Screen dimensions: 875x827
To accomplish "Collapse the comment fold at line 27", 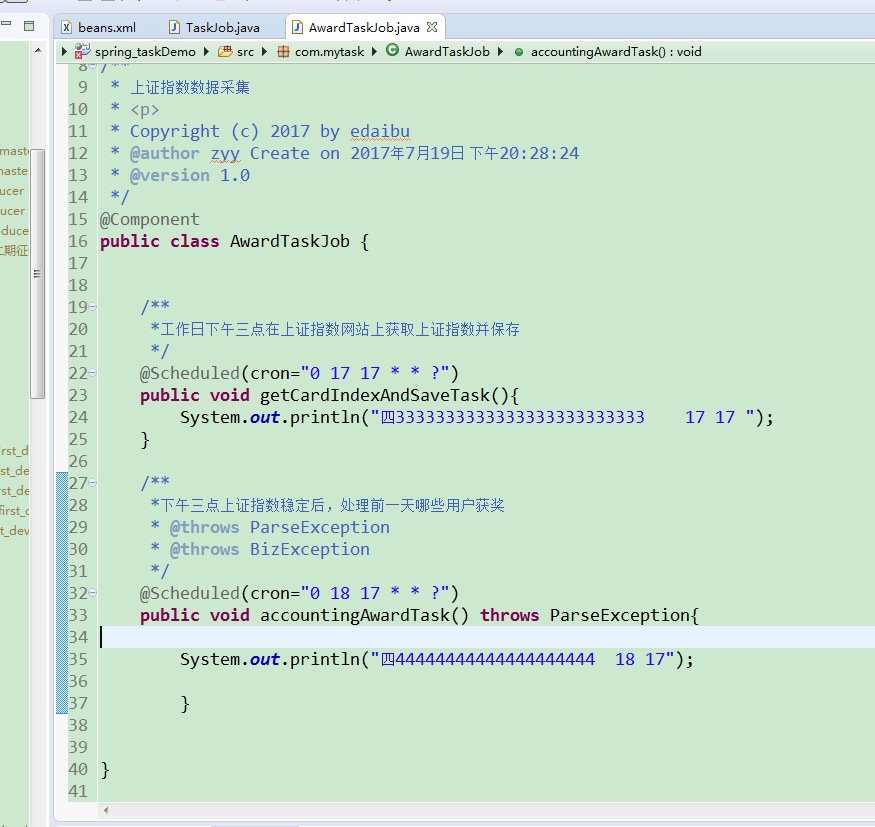I will point(93,483).
